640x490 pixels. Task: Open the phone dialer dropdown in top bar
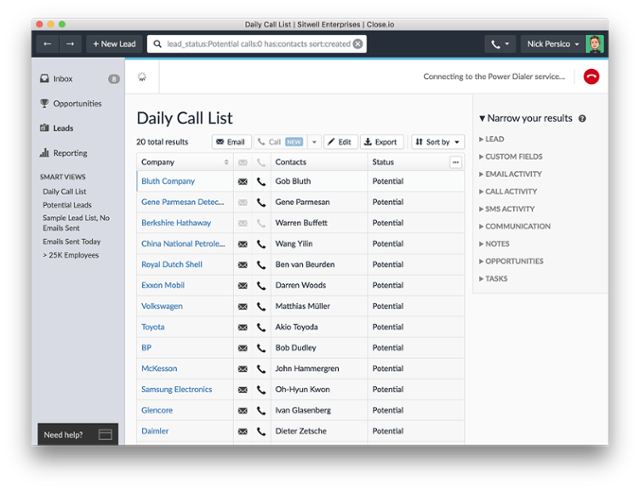click(500, 44)
